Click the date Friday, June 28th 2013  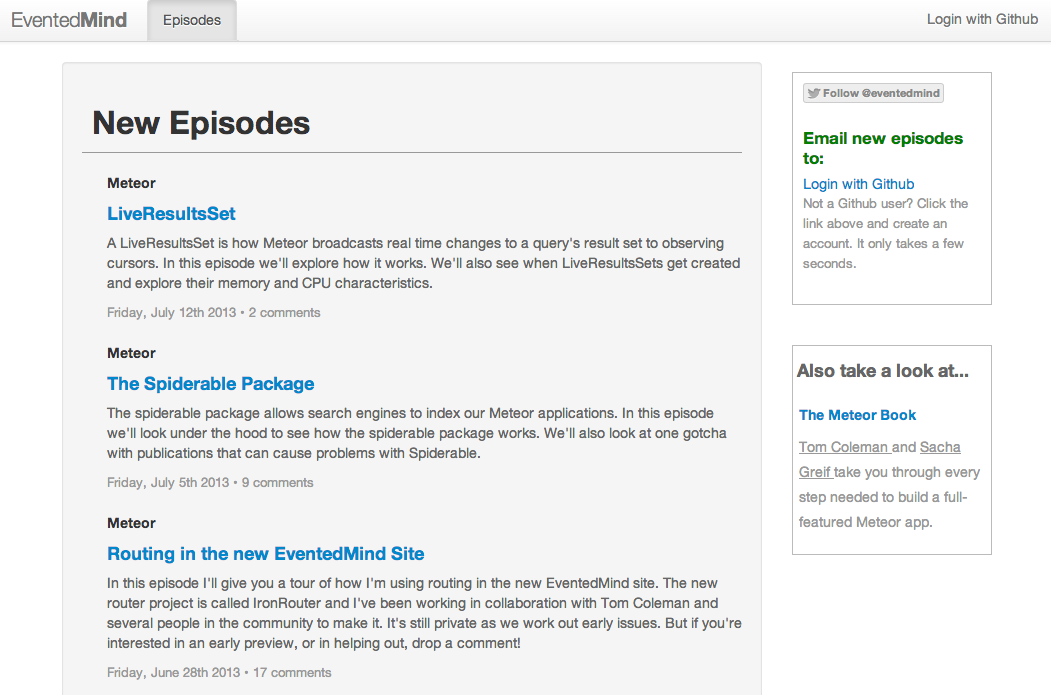coord(173,672)
